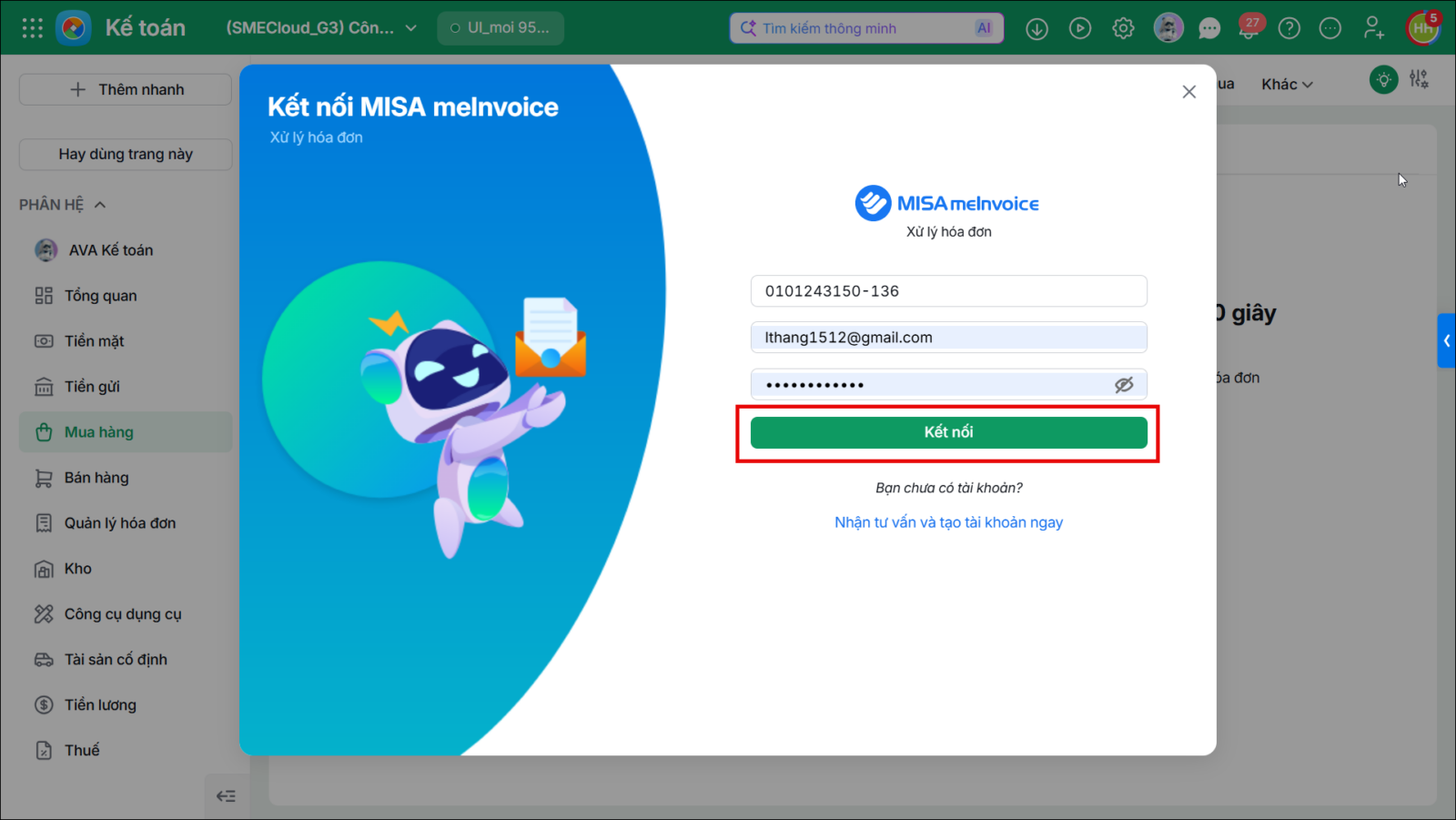Image resolution: width=1456 pixels, height=820 pixels.
Task: Collapse the sidebar using bottom arrow icon
Action: tap(226, 796)
